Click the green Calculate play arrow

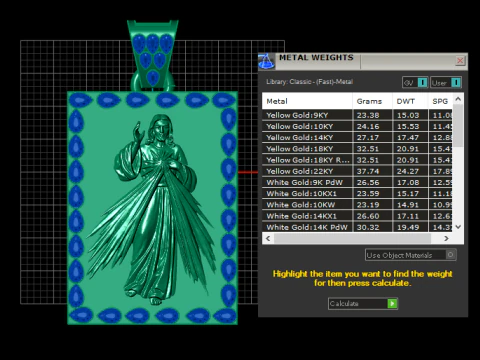392,304
